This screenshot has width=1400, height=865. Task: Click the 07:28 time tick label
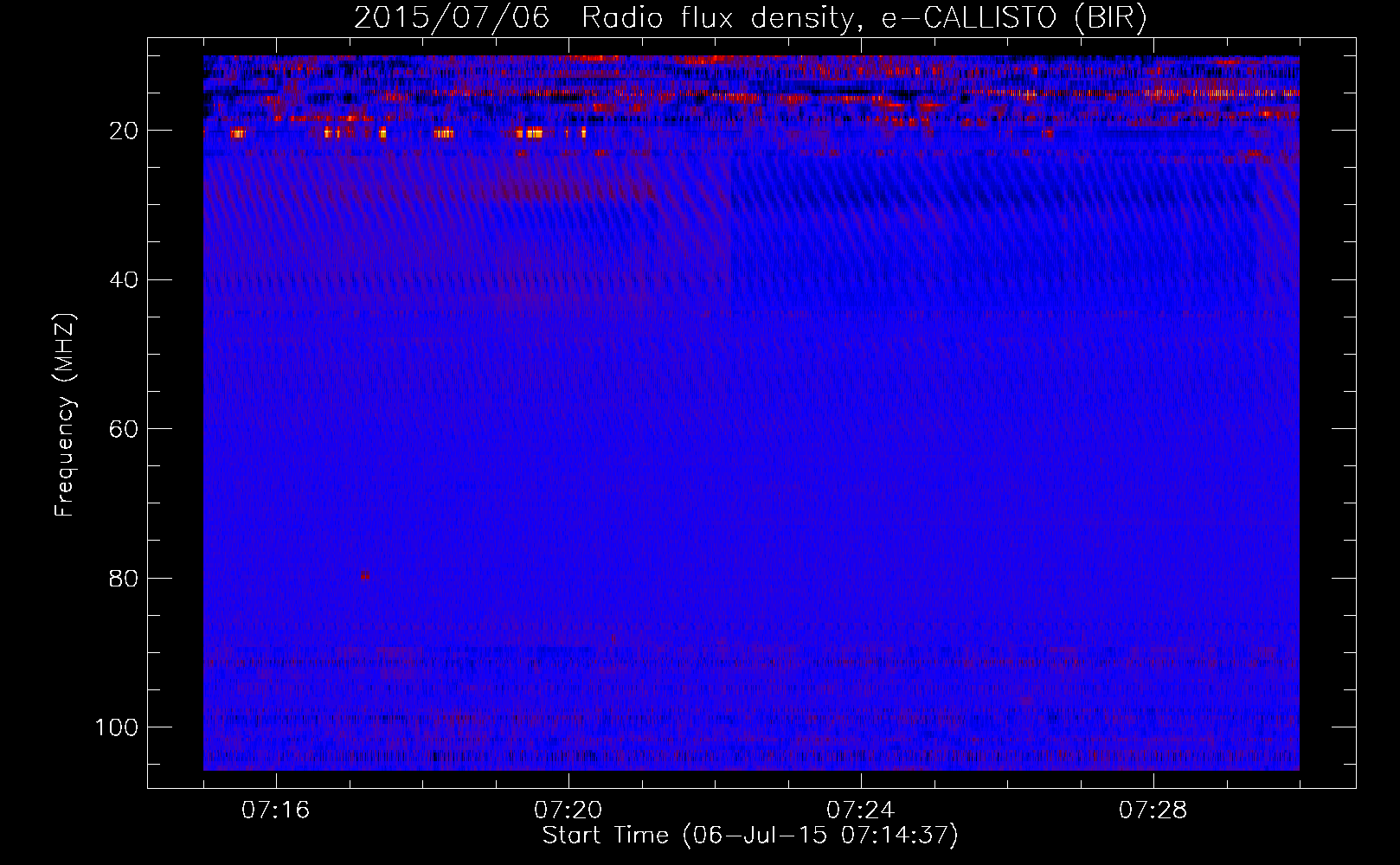(x=1153, y=811)
